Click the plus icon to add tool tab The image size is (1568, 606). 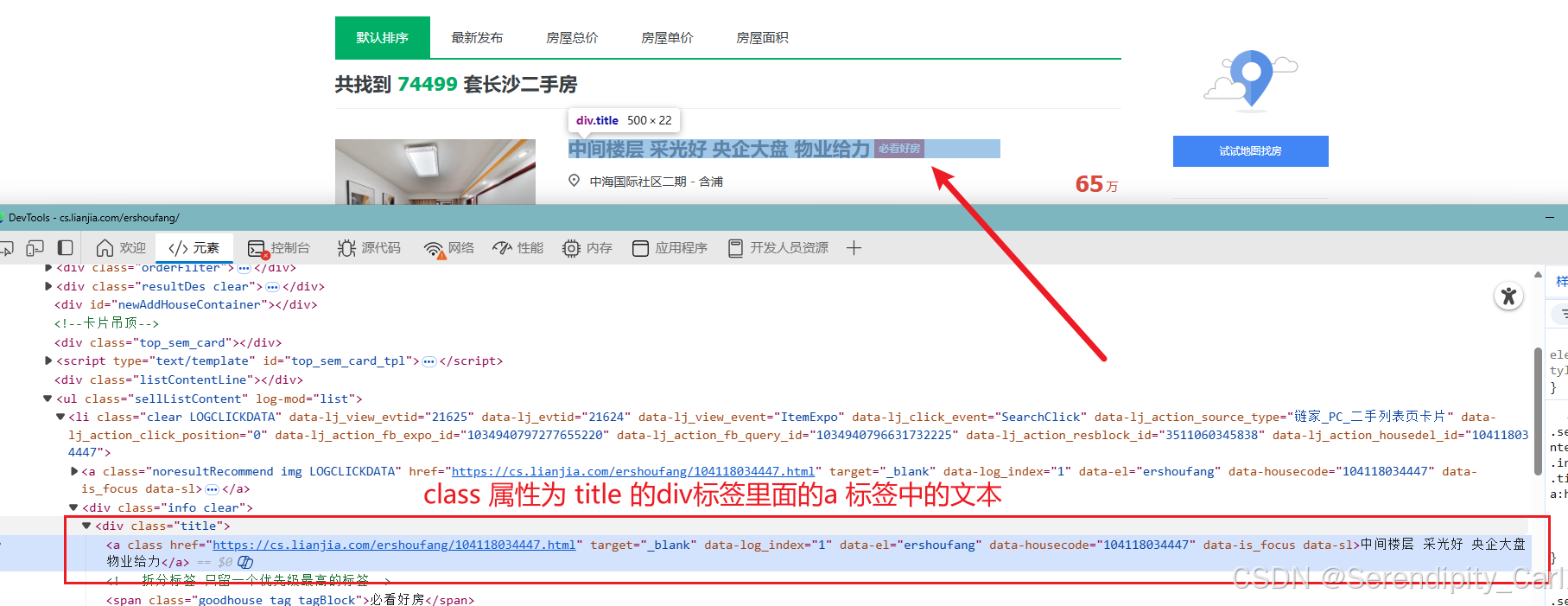click(854, 248)
